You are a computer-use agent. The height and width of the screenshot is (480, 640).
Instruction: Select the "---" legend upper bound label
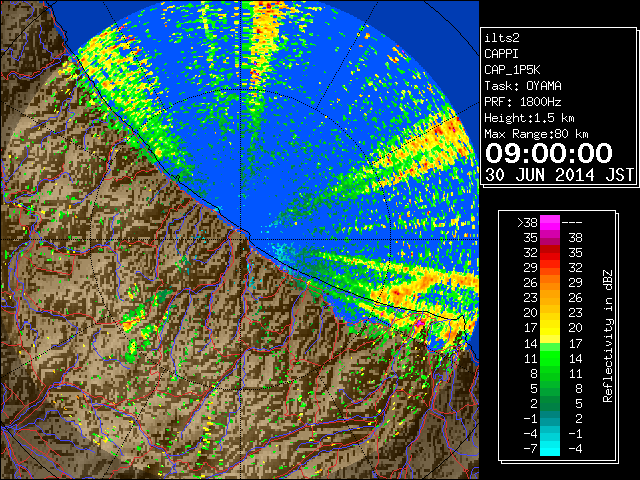[572, 222]
